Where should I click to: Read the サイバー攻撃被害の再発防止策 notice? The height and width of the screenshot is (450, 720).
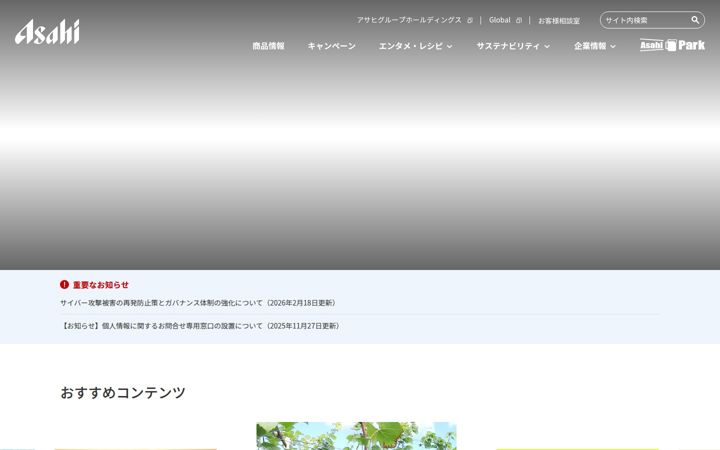[198, 303]
